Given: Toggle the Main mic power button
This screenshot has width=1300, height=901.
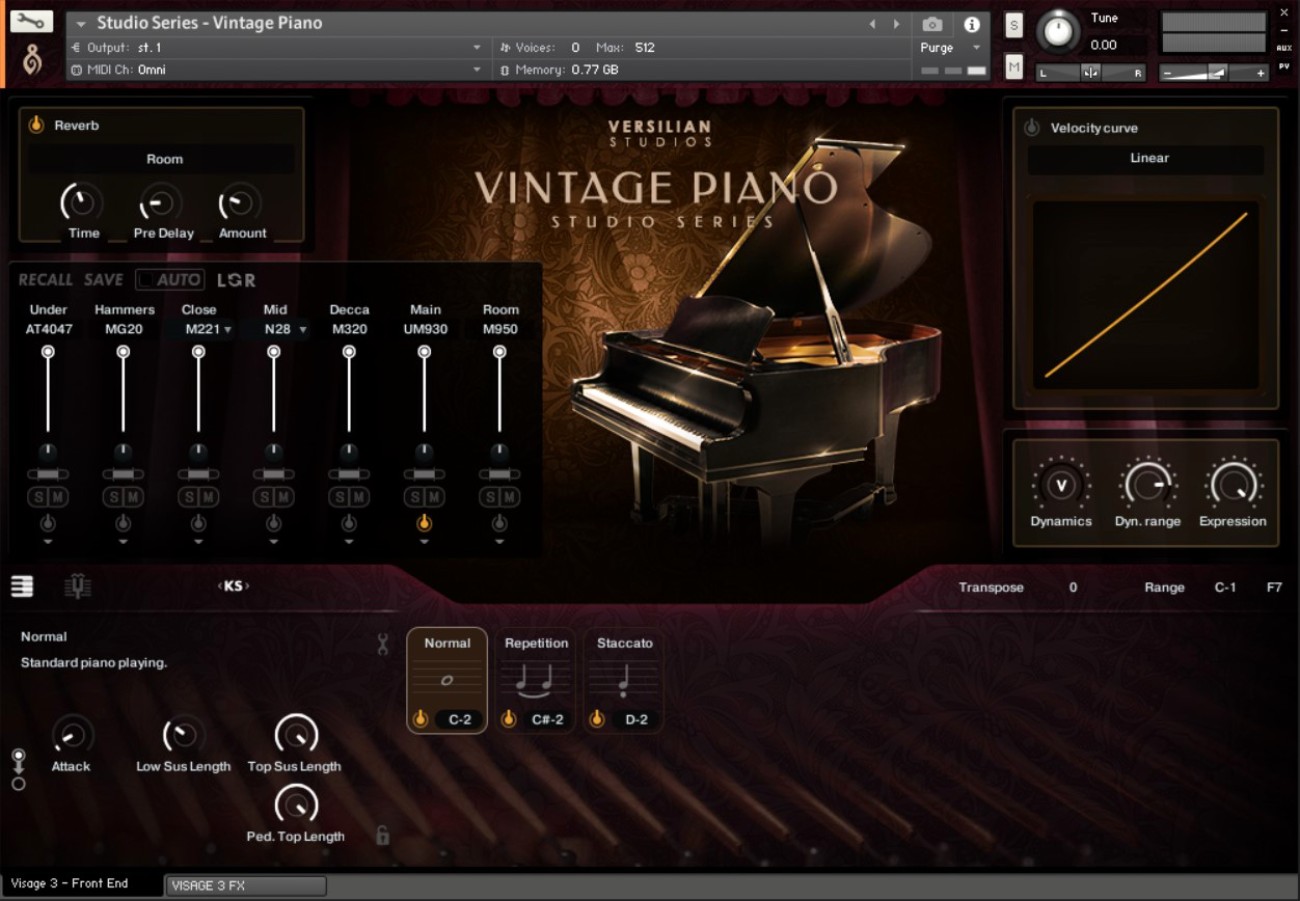Looking at the screenshot, I should point(424,523).
